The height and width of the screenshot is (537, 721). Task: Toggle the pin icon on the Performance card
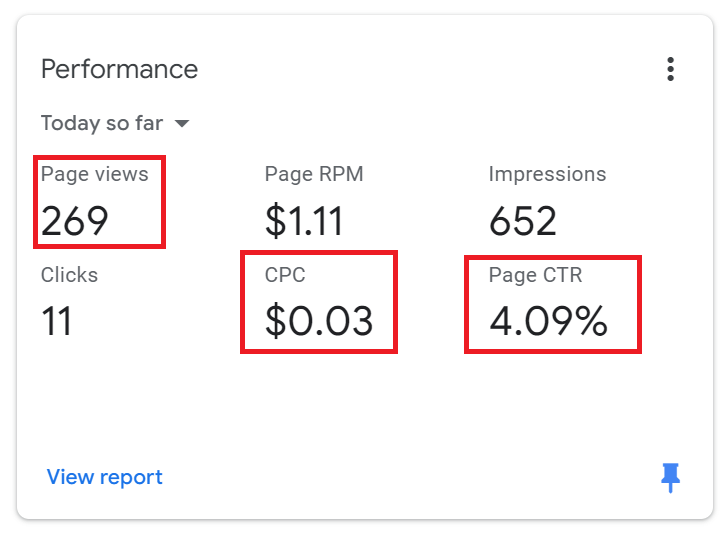point(670,478)
